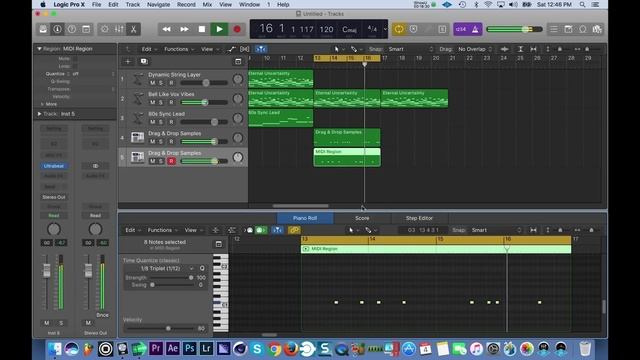Open the Loop Browser button

(x=582, y=29)
